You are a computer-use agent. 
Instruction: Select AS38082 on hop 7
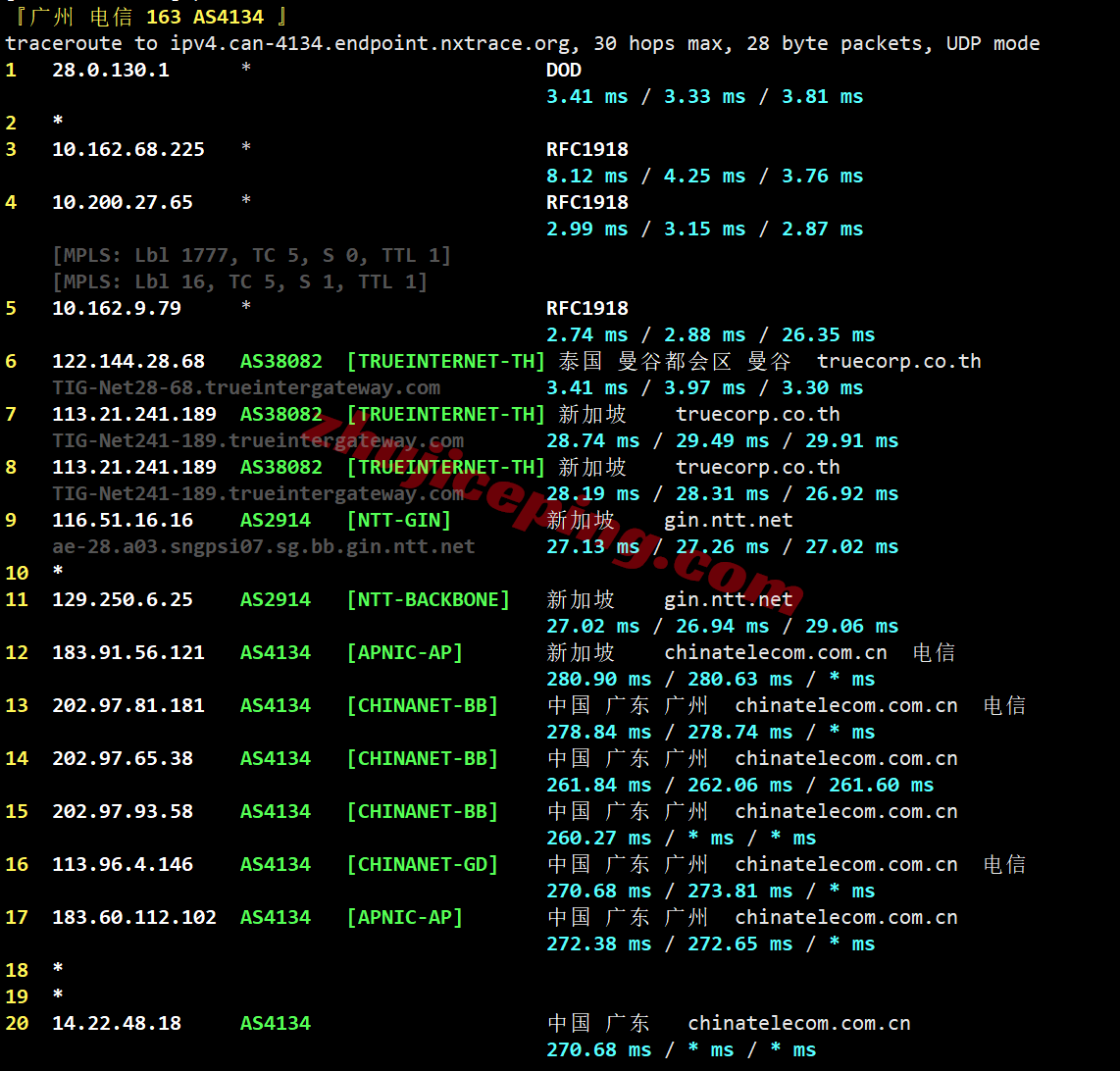click(280, 414)
